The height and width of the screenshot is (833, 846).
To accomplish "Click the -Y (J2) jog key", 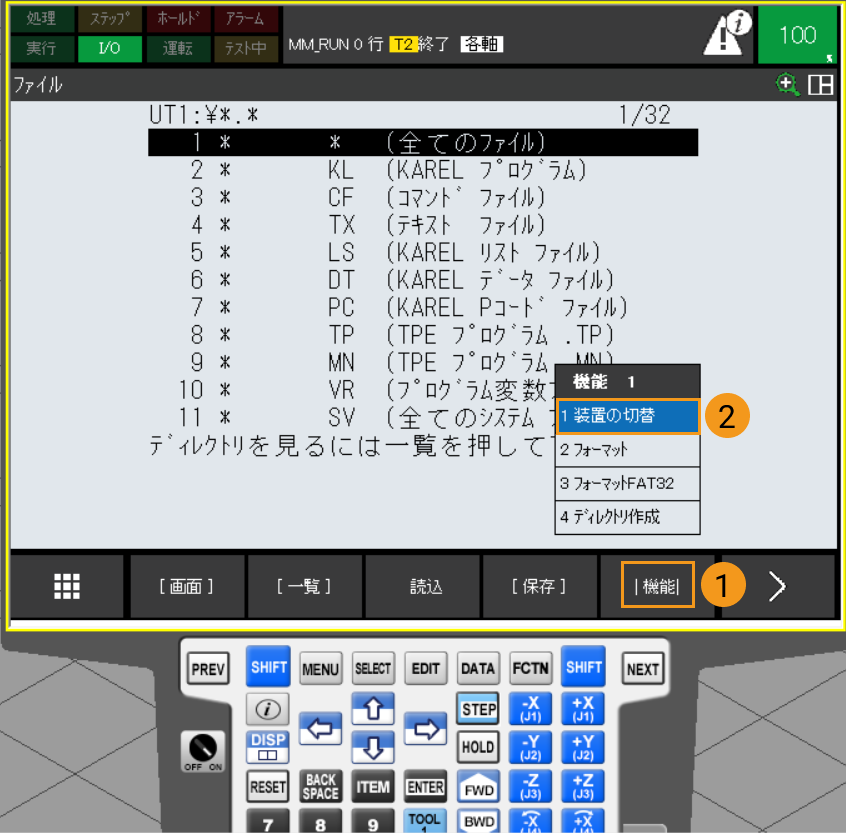I will 530,747.
